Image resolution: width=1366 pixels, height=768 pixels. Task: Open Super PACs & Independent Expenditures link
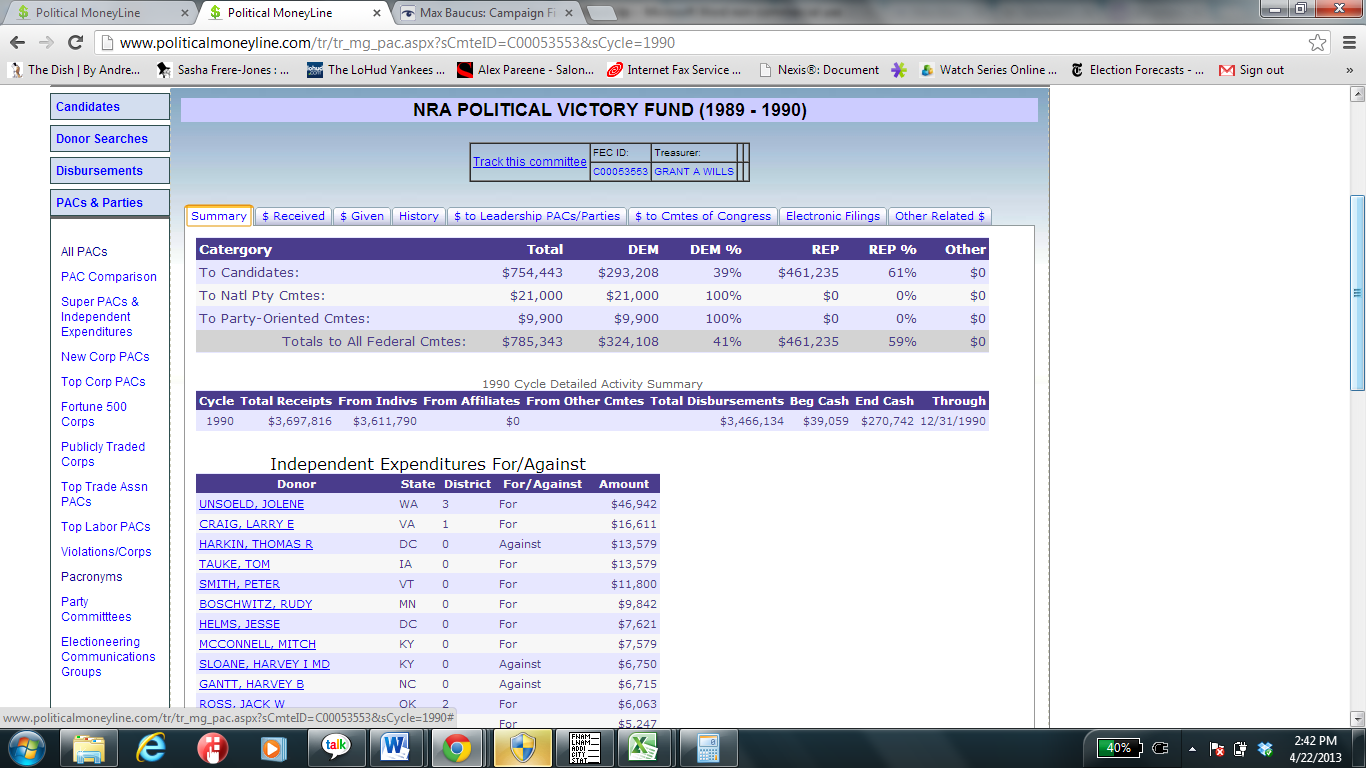pos(100,317)
